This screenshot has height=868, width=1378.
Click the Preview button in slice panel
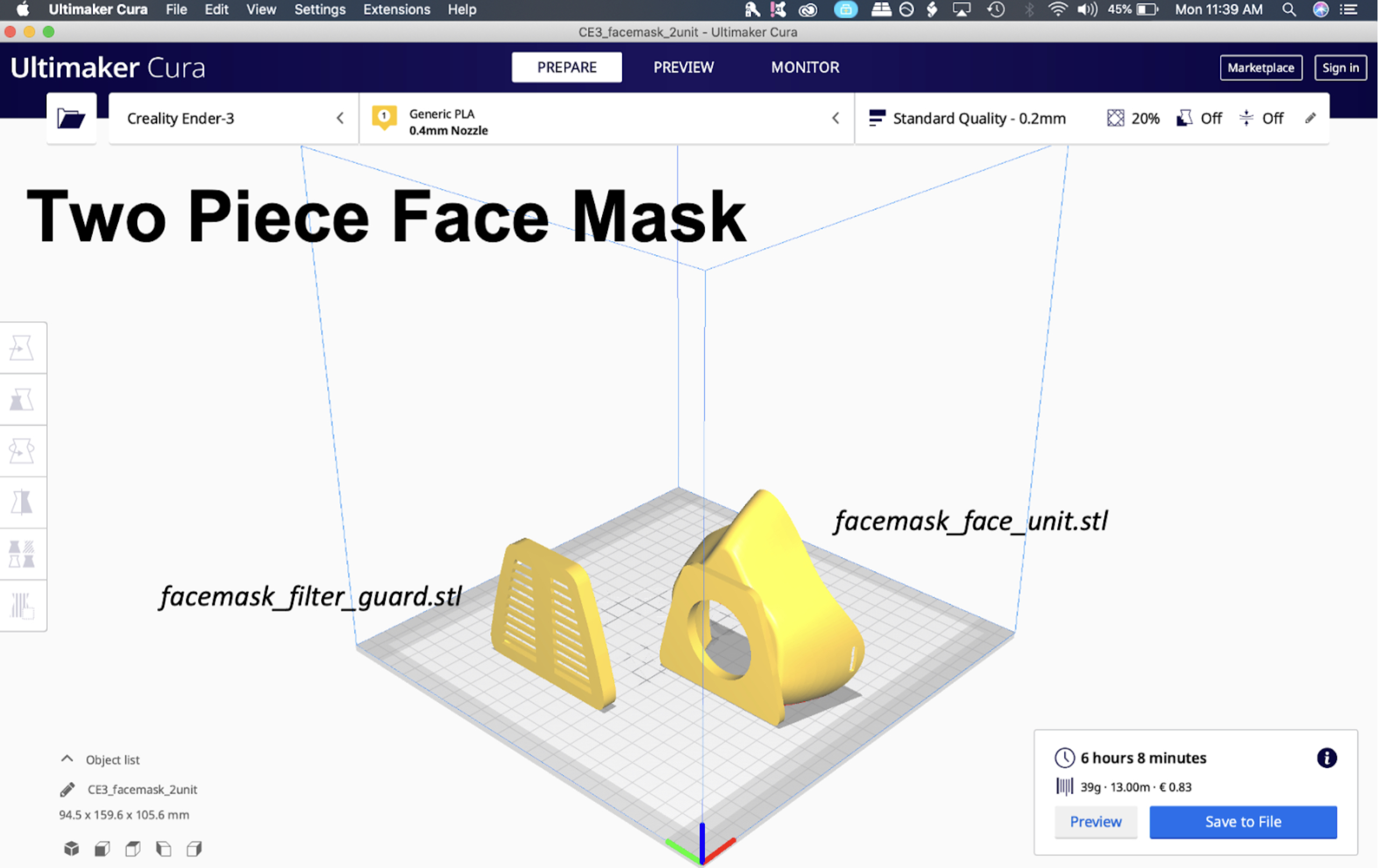pyautogui.click(x=1095, y=822)
